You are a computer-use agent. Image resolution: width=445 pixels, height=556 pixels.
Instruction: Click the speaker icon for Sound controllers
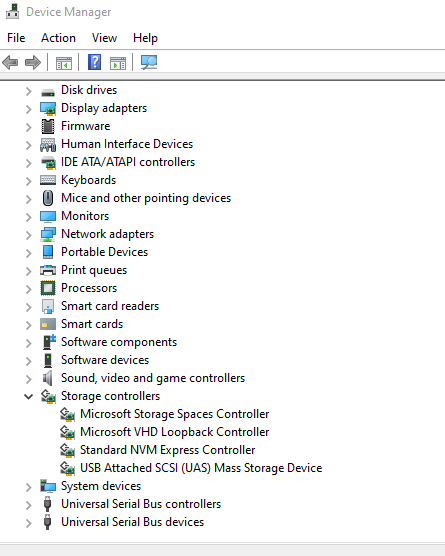[48, 378]
